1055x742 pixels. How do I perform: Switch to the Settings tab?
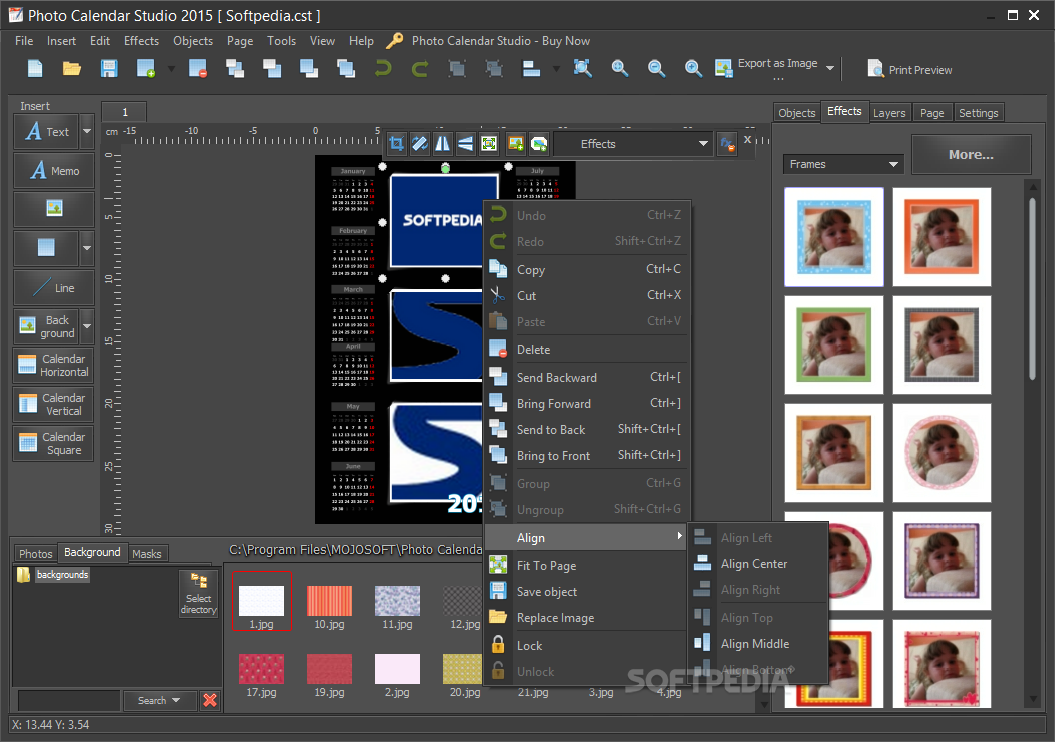[978, 113]
